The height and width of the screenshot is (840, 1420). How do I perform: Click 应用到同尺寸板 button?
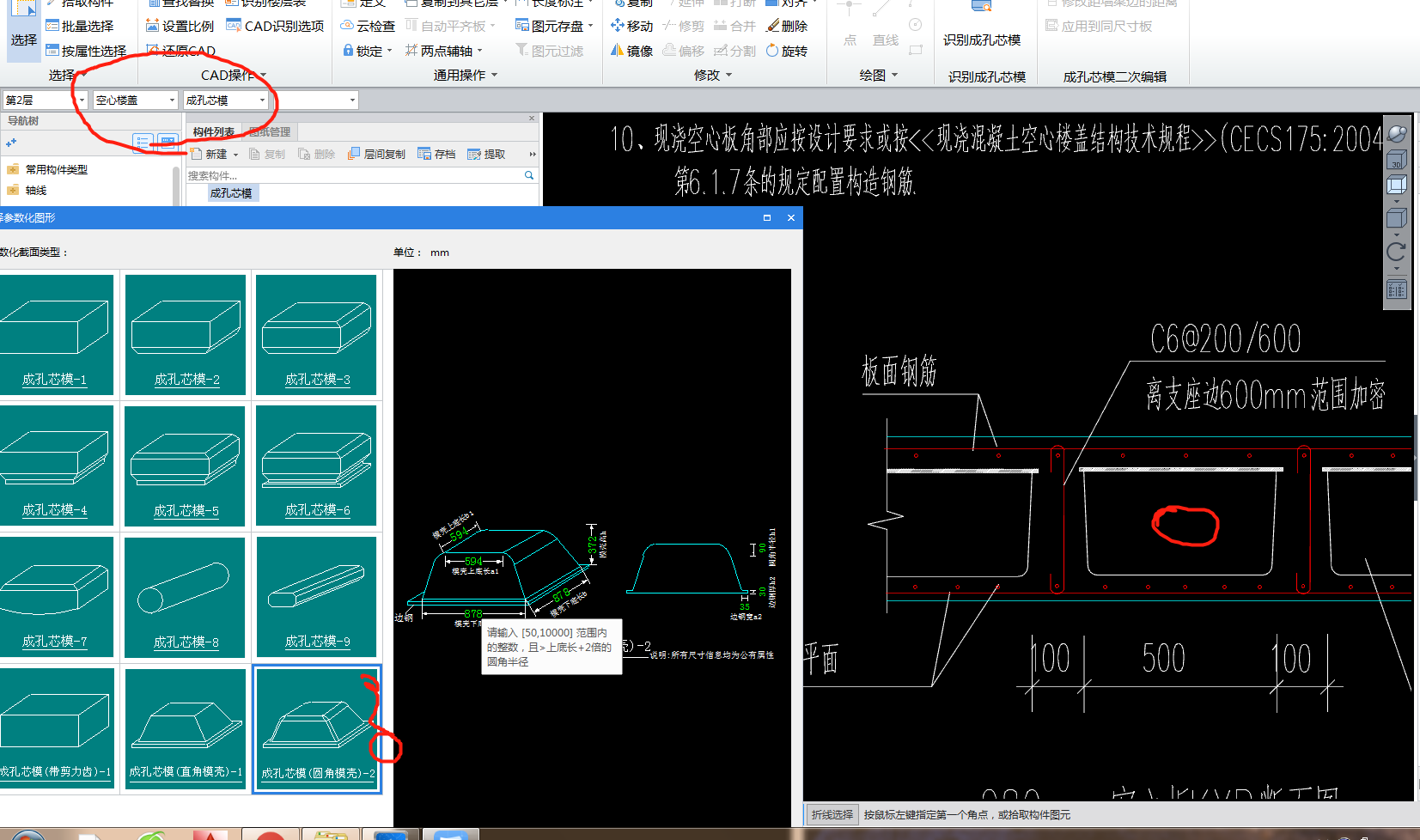tap(1099, 27)
